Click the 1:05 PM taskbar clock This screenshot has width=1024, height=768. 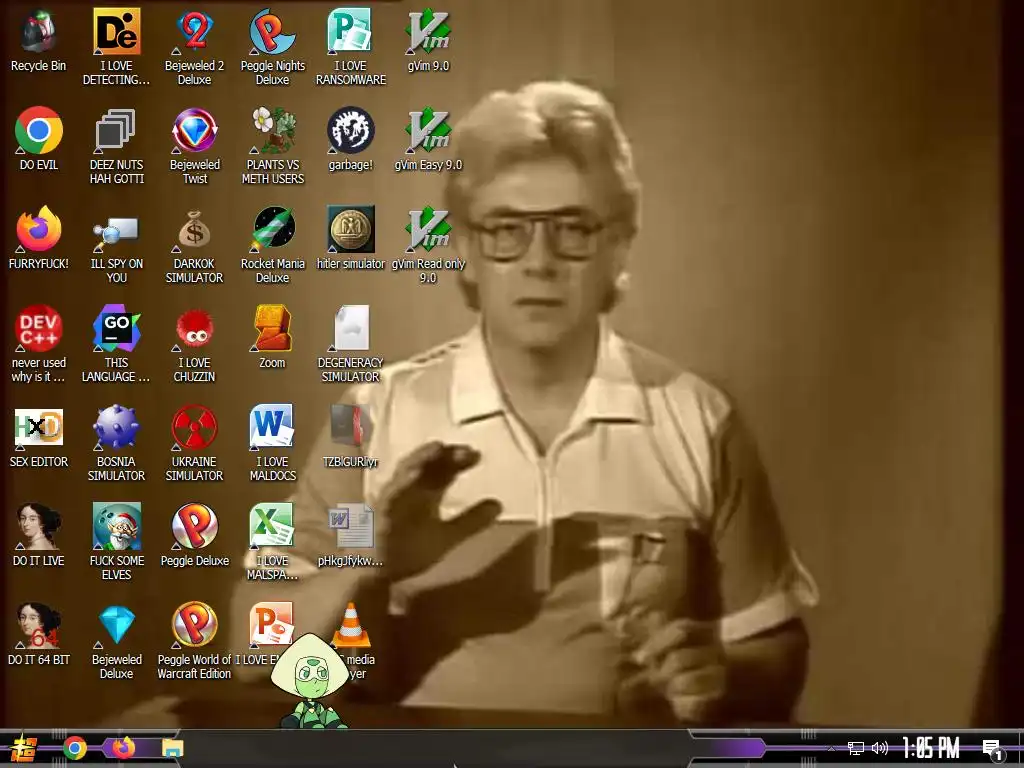click(931, 748)
